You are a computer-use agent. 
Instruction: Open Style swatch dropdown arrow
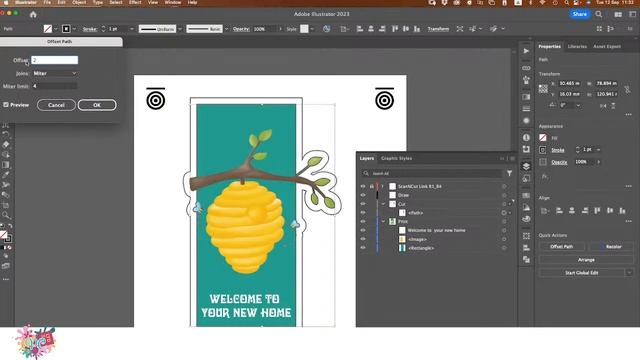(x=312, y=29)
